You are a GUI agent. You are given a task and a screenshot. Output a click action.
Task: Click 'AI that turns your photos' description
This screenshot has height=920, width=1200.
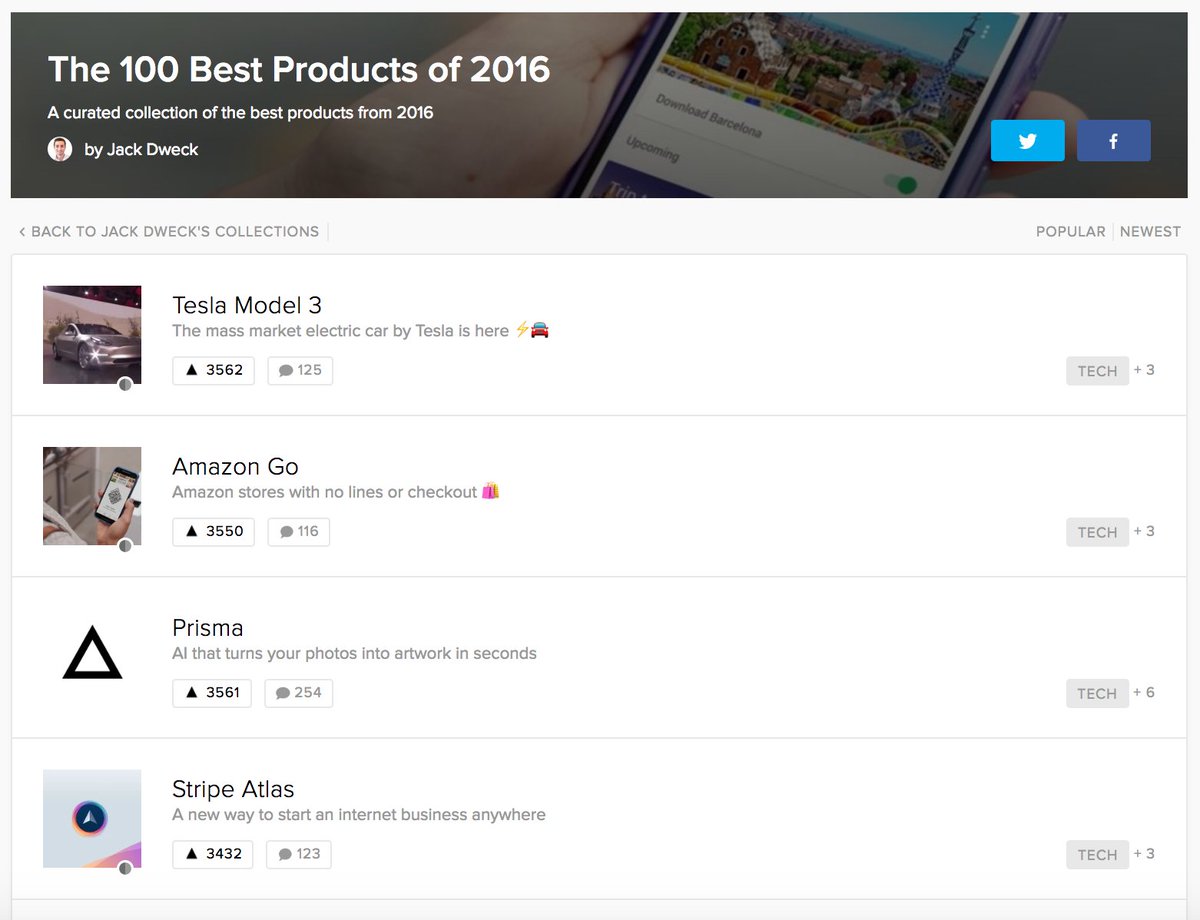354,653
